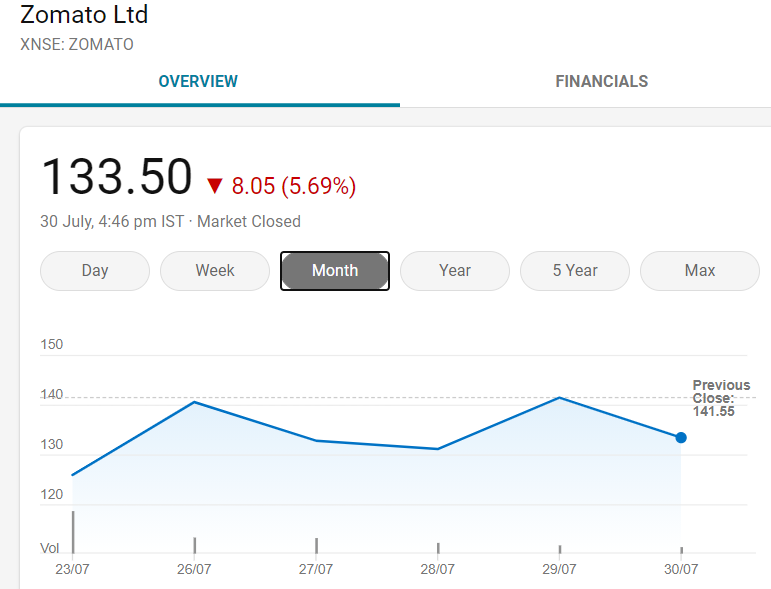This screenshot has height=589, width=771.
Task: Click the Zomato Ltd heading
Action: pyautogui.click(x=84, y=14)
